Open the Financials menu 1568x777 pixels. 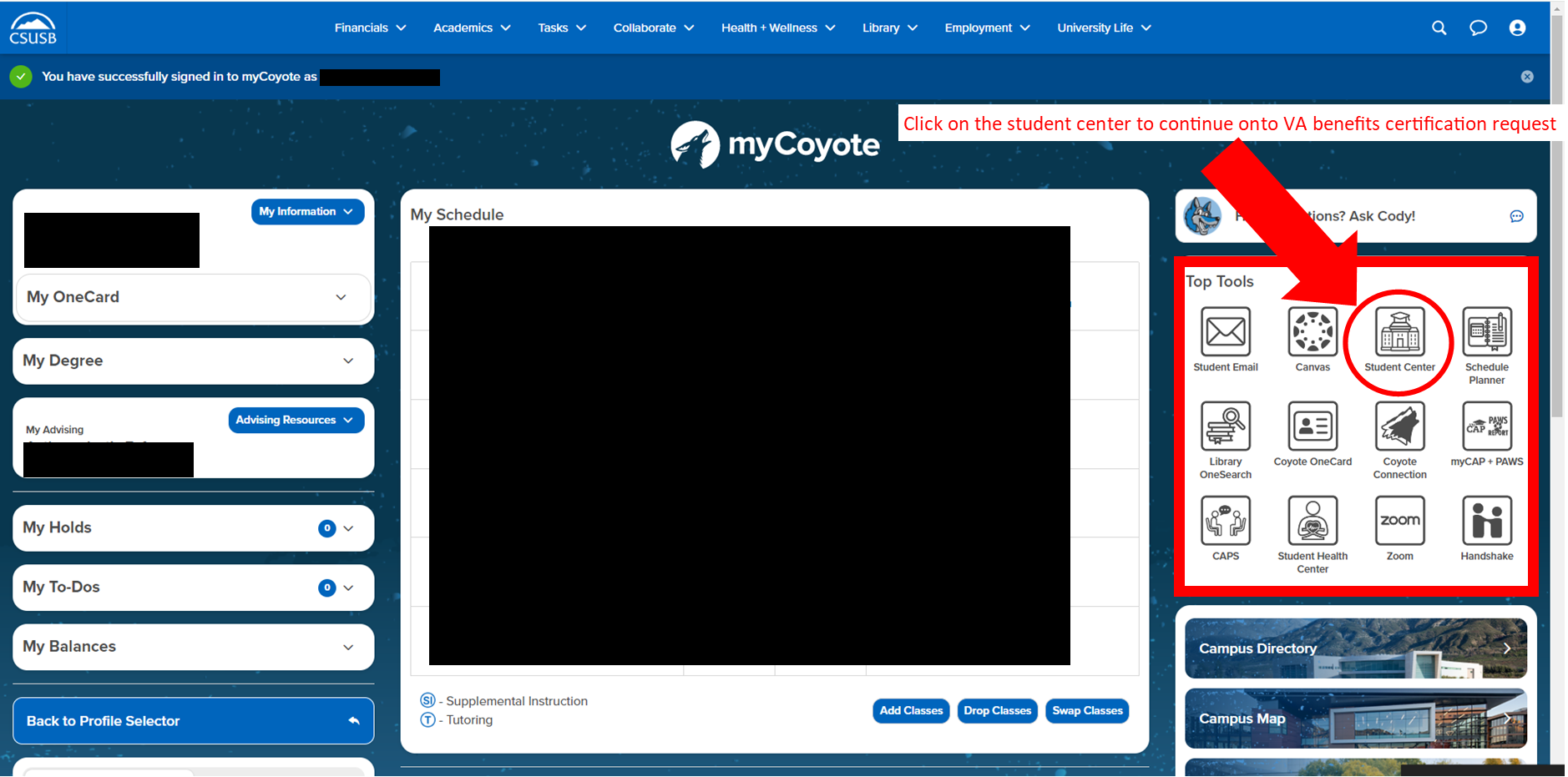[370, 28]
